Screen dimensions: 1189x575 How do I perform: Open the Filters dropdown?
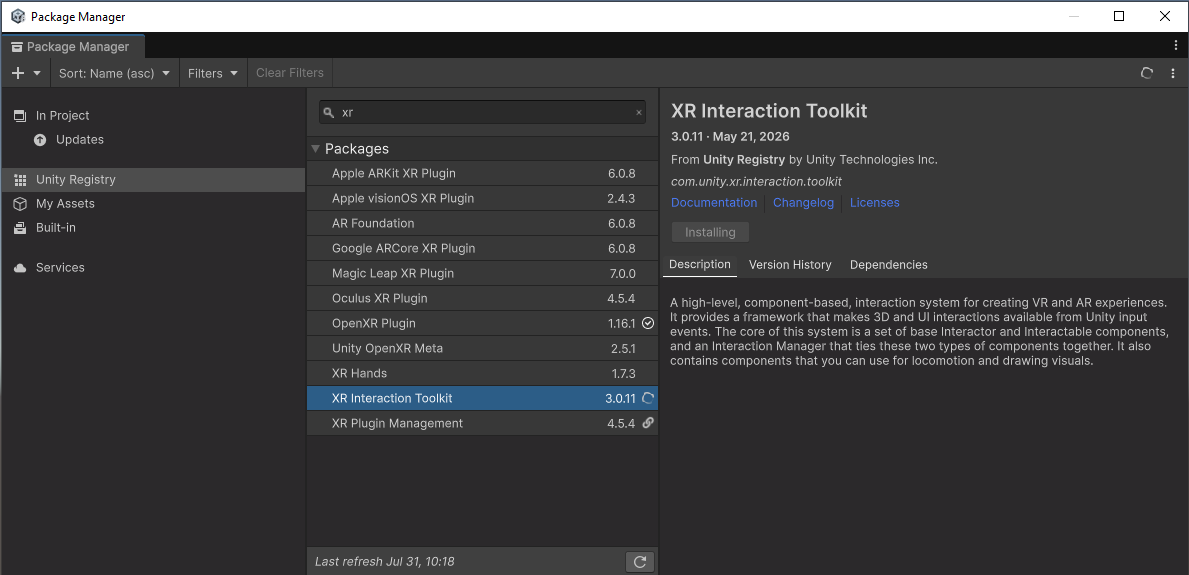[x=213, y=74]
